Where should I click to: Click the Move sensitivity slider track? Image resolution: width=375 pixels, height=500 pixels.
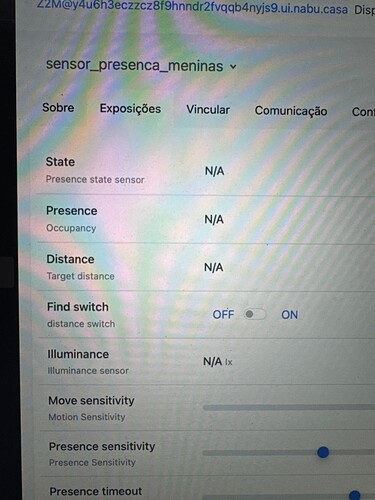pos(289,407)
